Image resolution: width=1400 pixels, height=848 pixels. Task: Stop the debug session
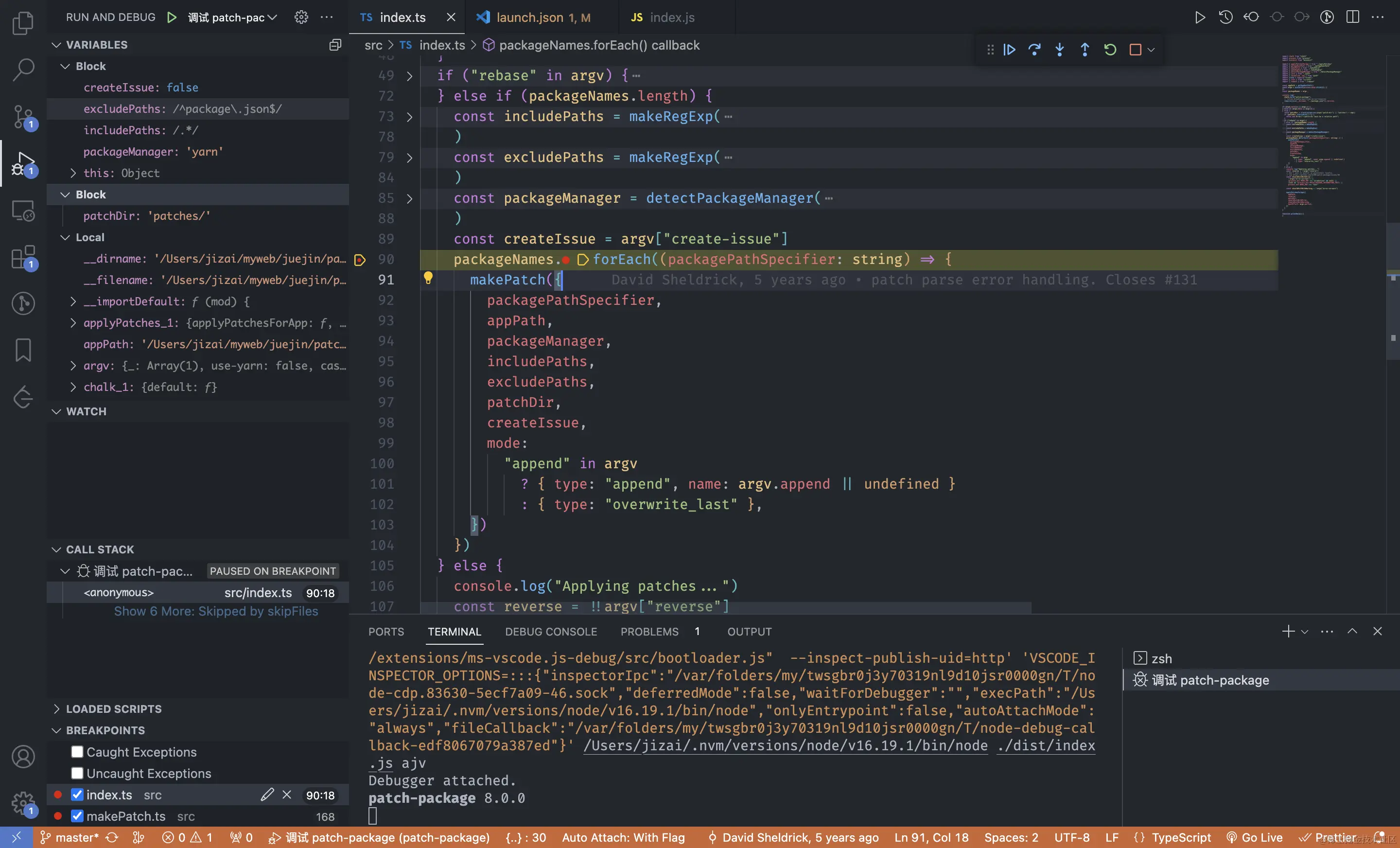(x=1135, y=50)
